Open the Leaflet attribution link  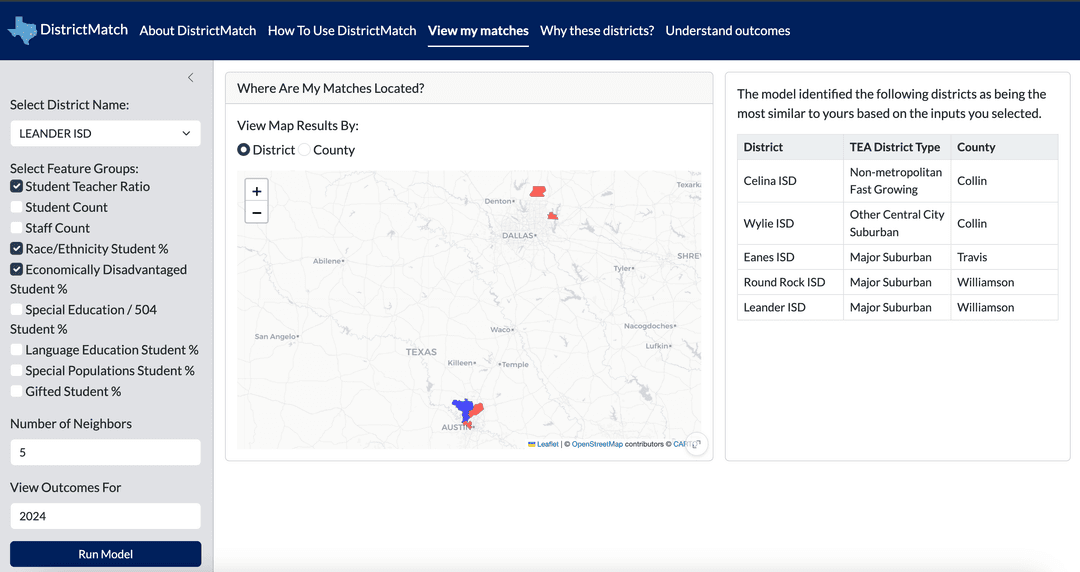click(547, 445)
